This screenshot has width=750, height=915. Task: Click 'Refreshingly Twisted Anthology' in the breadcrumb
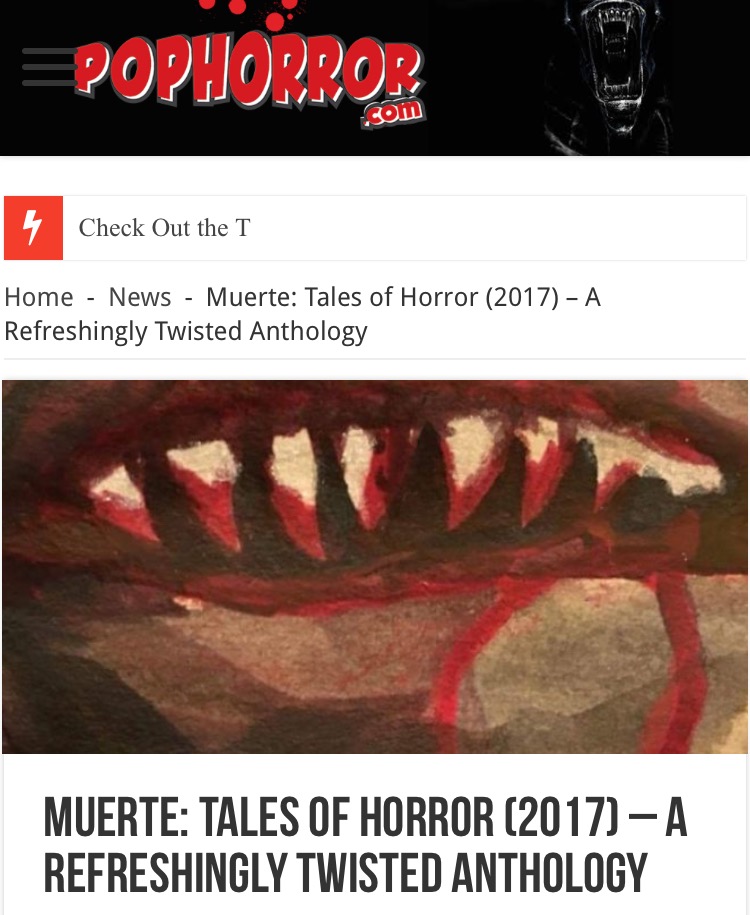pos(186,331)
